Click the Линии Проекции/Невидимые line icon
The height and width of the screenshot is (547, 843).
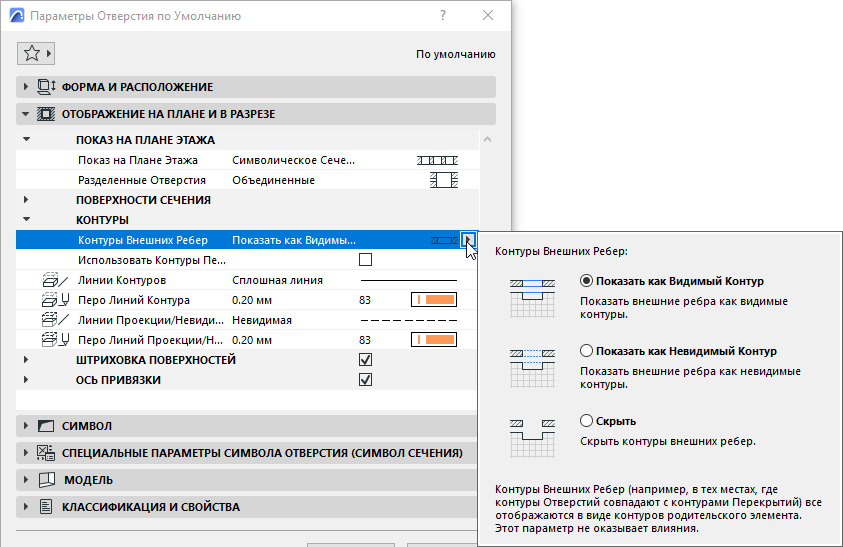click(55, 320)
